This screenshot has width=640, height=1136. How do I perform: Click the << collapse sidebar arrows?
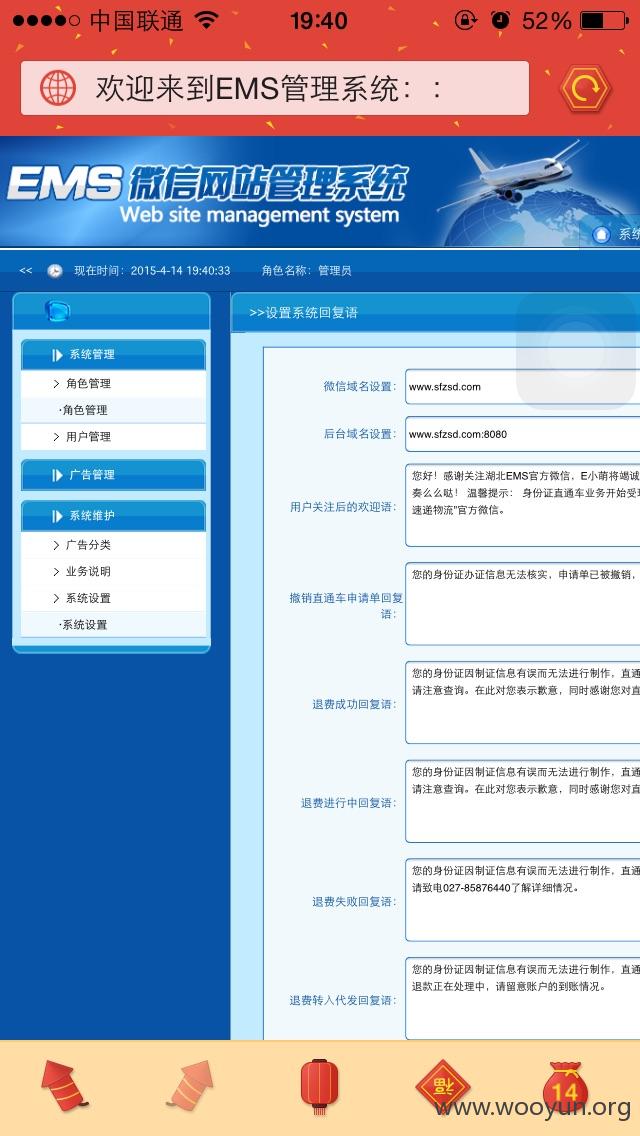coord(25,270)
